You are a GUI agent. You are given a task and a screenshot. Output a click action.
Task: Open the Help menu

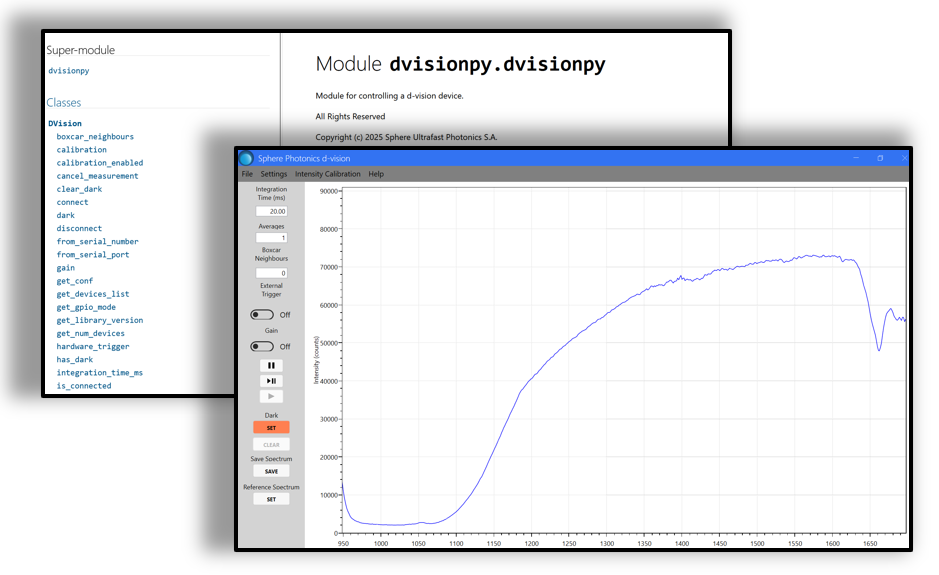coord(376,174)
